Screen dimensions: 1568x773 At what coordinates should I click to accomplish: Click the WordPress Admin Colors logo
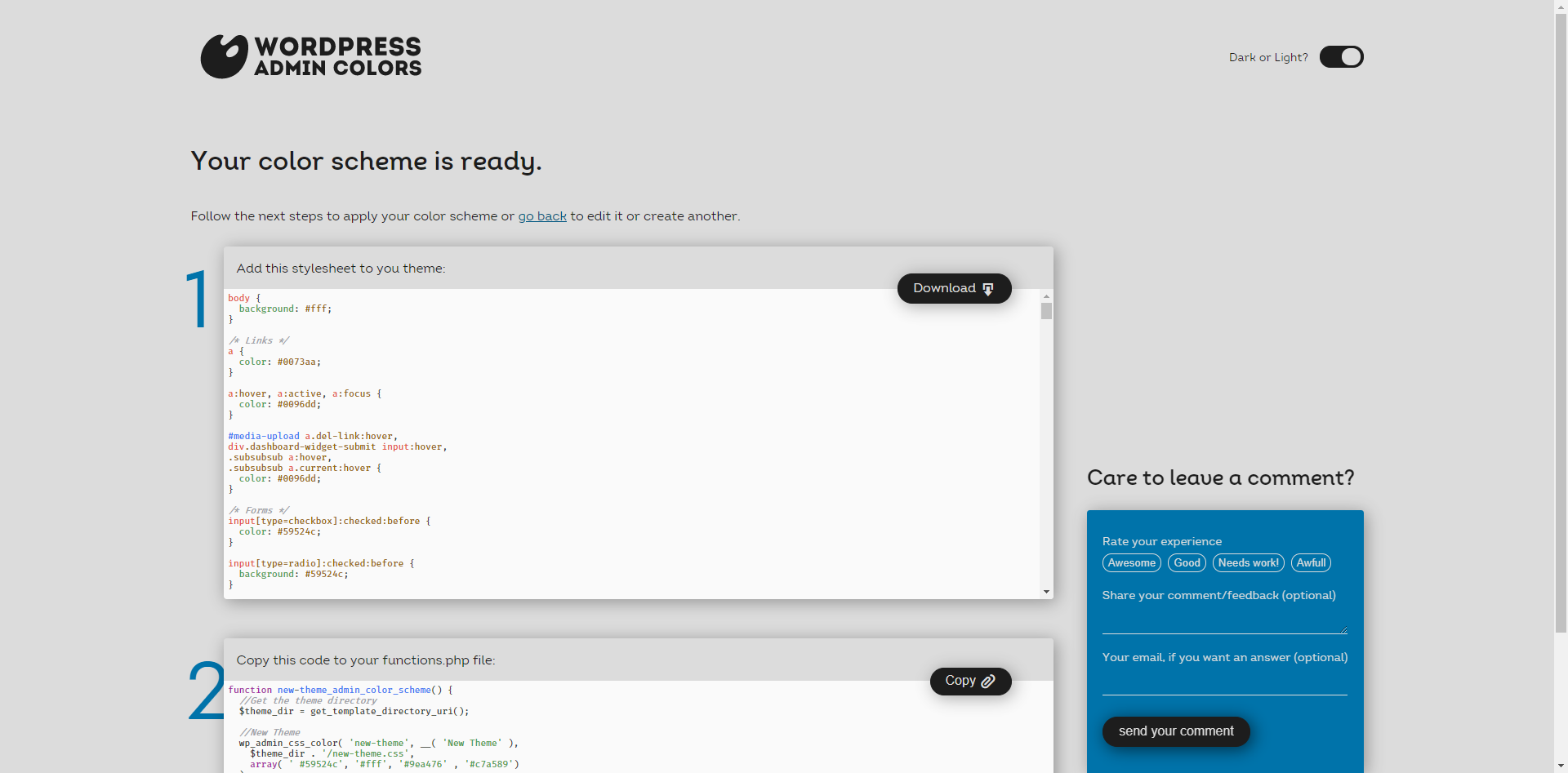click(x=310, y=56)
